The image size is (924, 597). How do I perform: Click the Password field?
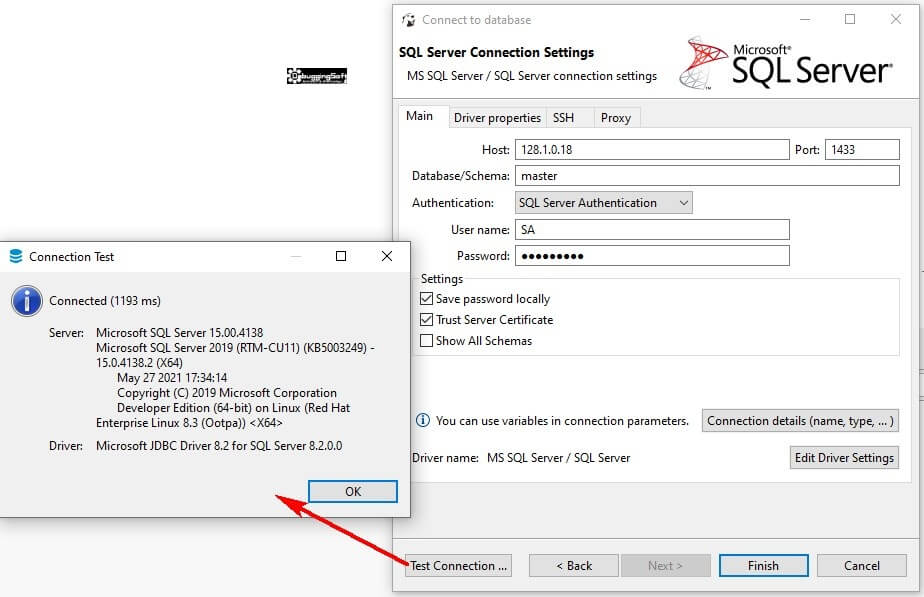click(652, 256)
